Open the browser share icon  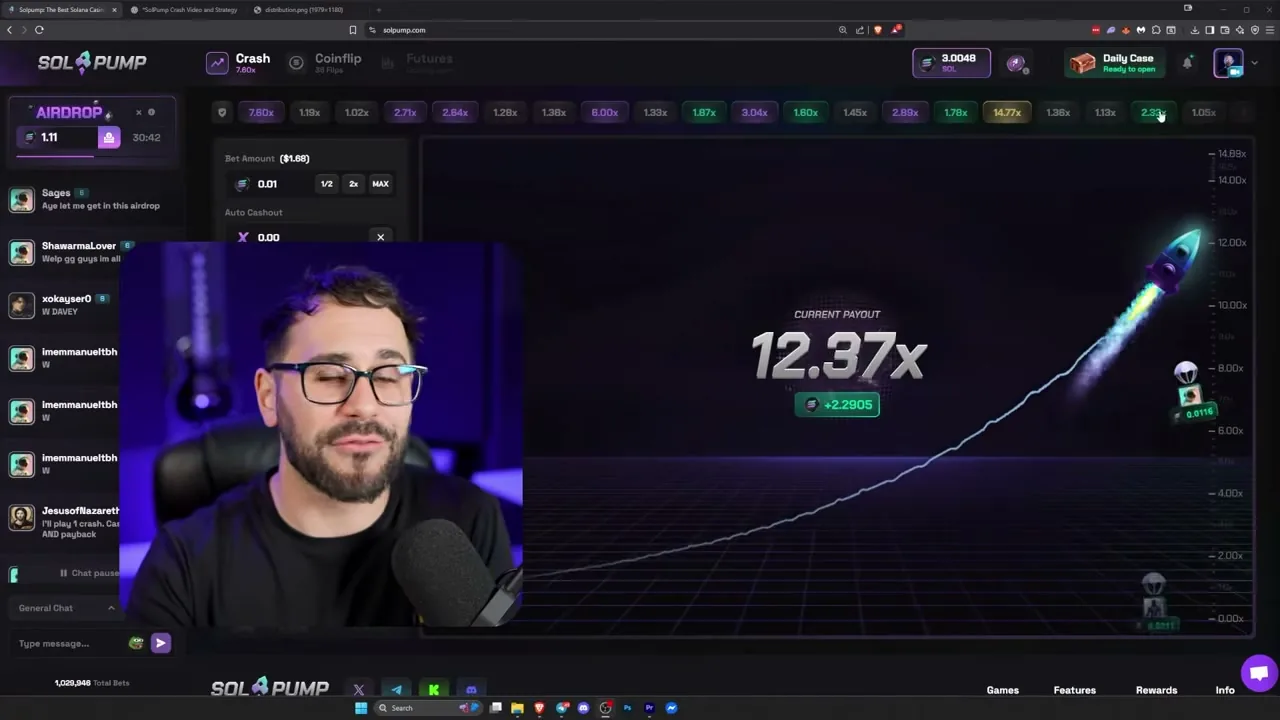pos(860,30)
